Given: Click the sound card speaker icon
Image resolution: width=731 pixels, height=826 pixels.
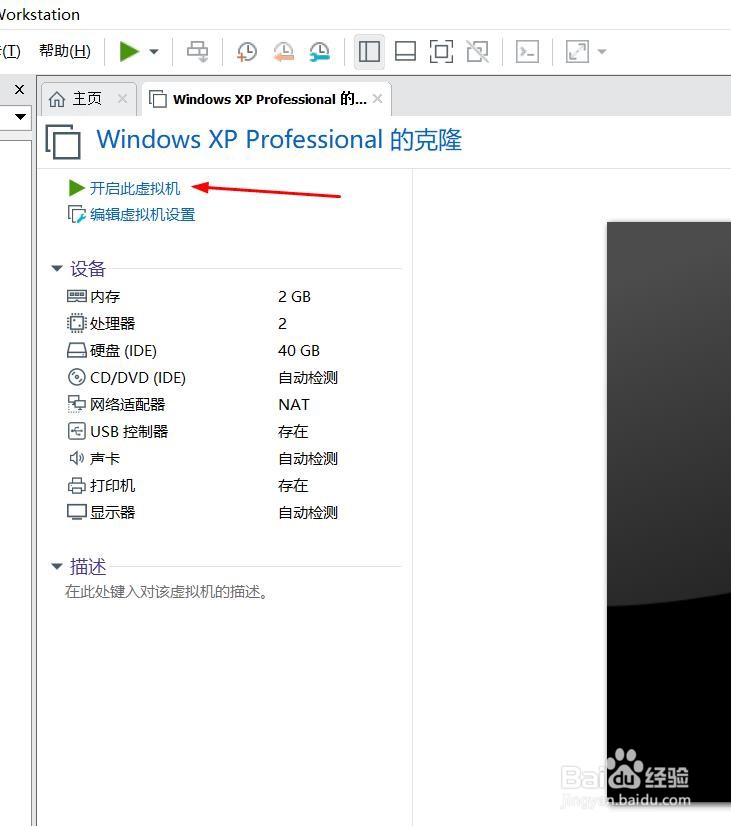Looking at the screenshot, I should [x=76, y=458].
